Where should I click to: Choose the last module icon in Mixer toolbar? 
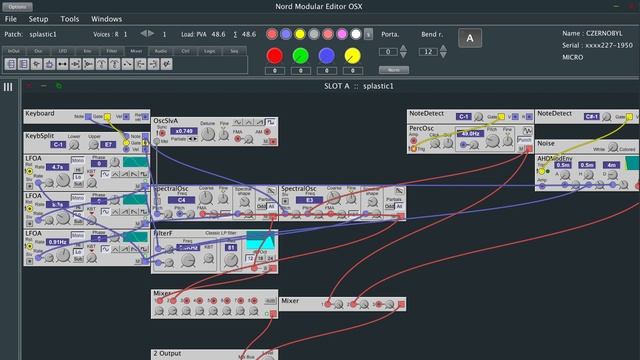pyautogui.click(x=167, y=64)
